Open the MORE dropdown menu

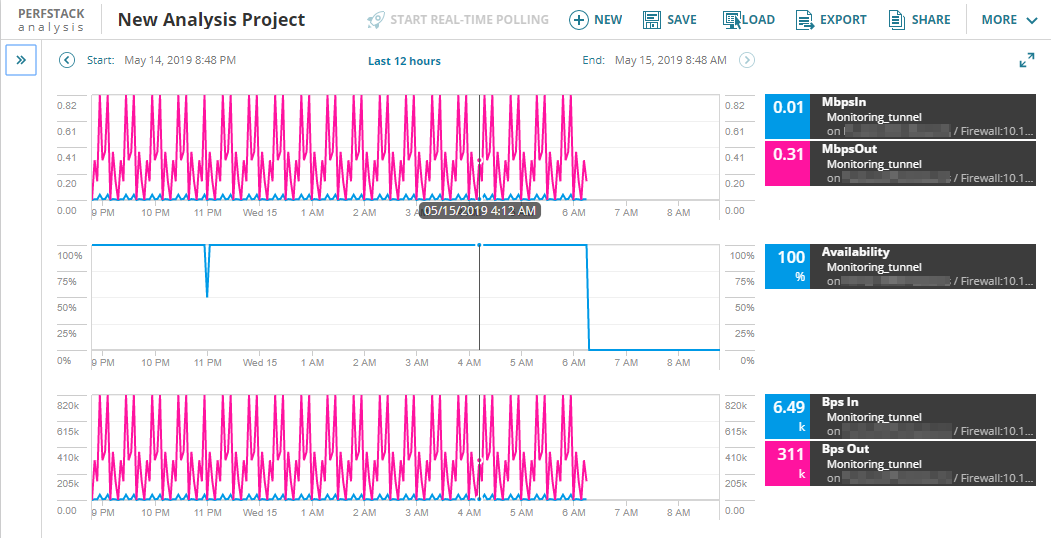1012,20
